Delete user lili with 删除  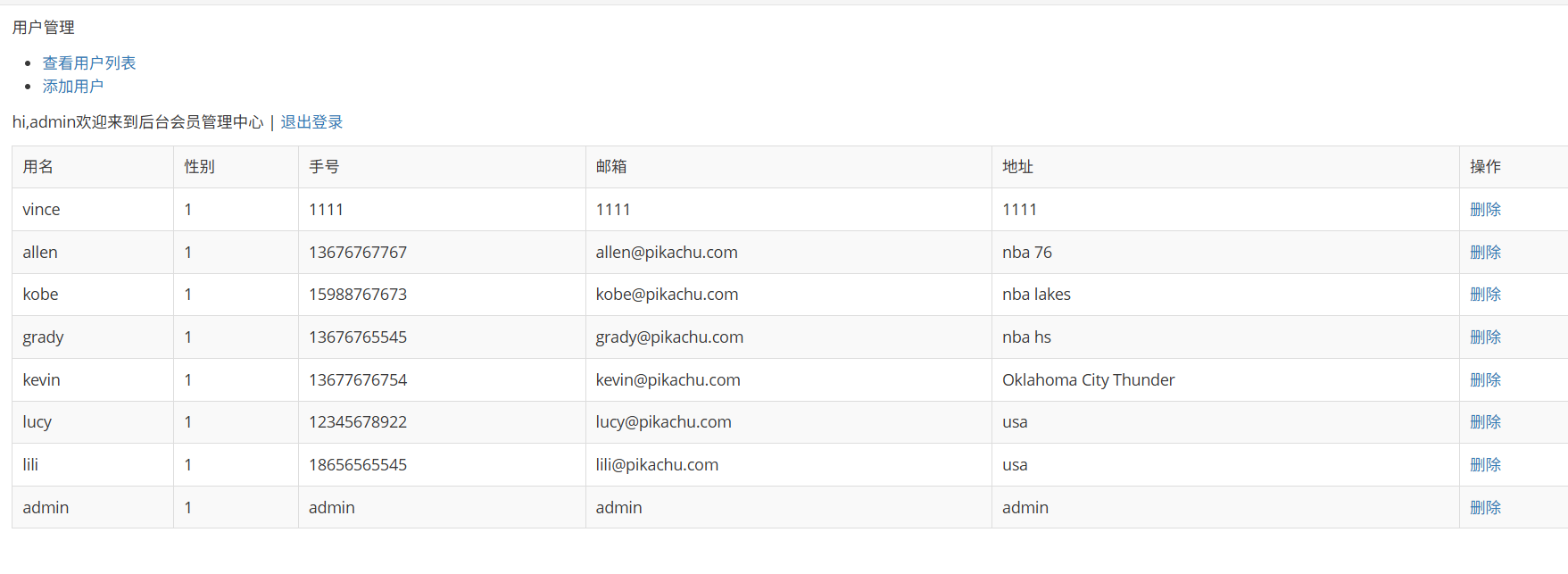click(x=1485, y=465)
